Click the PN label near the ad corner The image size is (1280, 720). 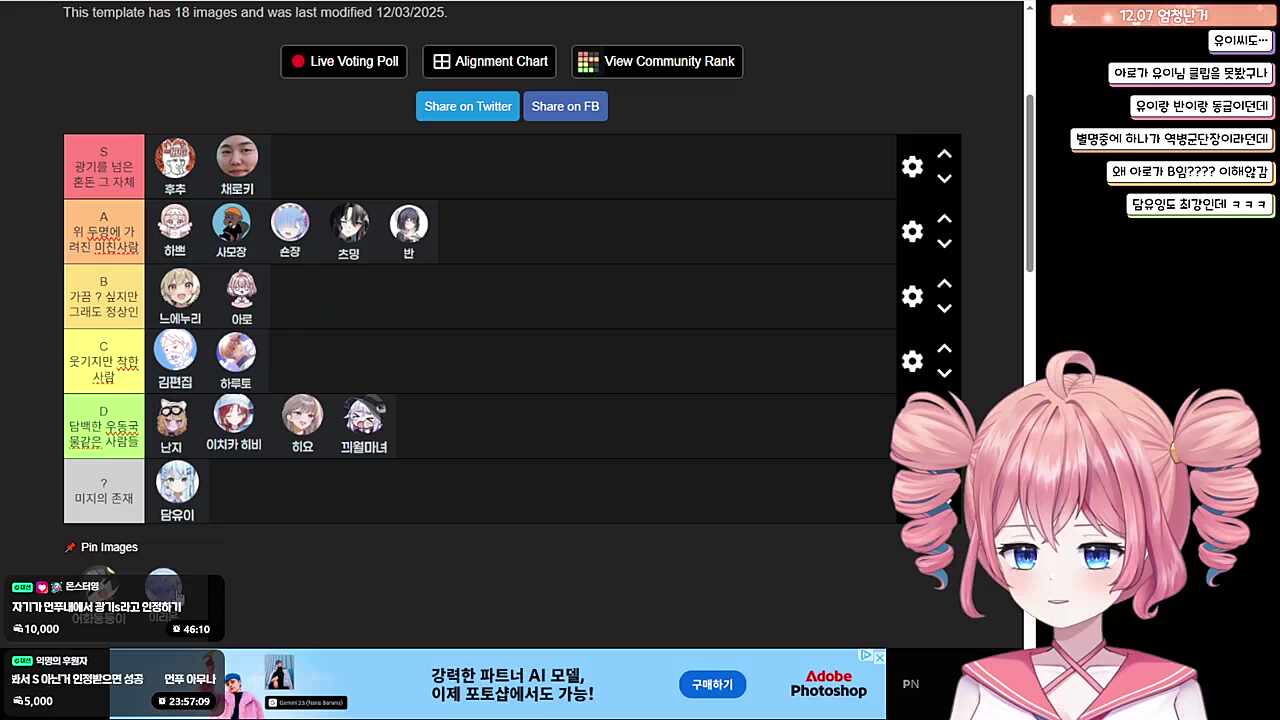click(910, 684)
